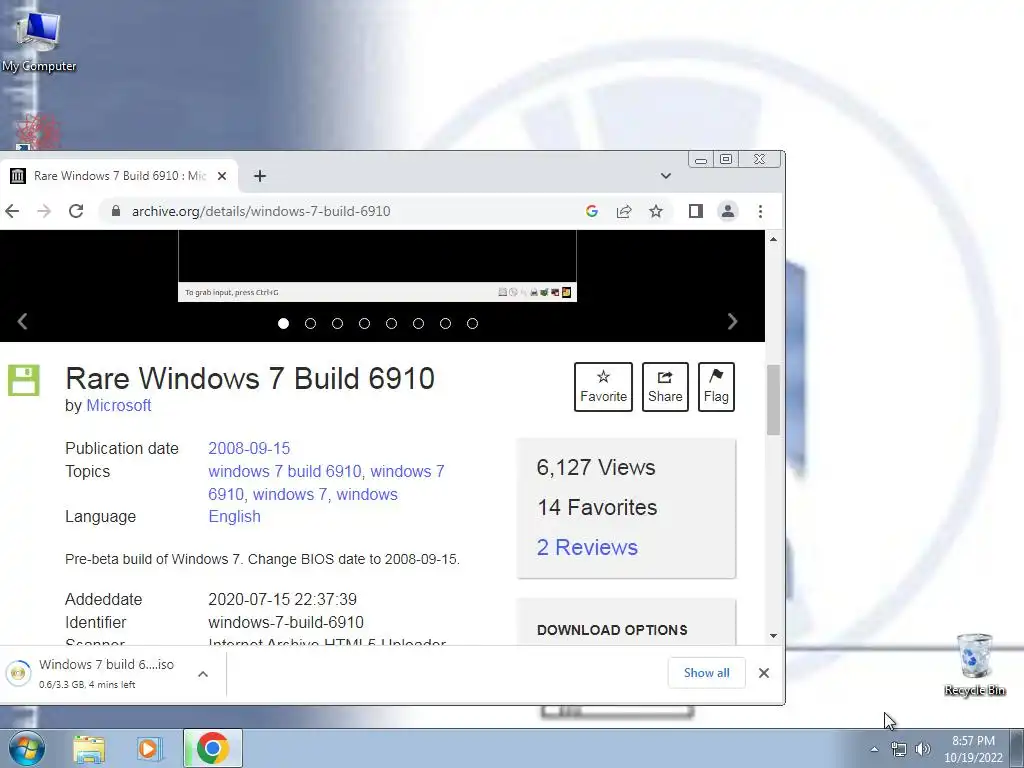Select the Rare Windows 7 Build 6910 tab
The width and height of the screenshot is (1024, 768).
(x=119, y=176)
